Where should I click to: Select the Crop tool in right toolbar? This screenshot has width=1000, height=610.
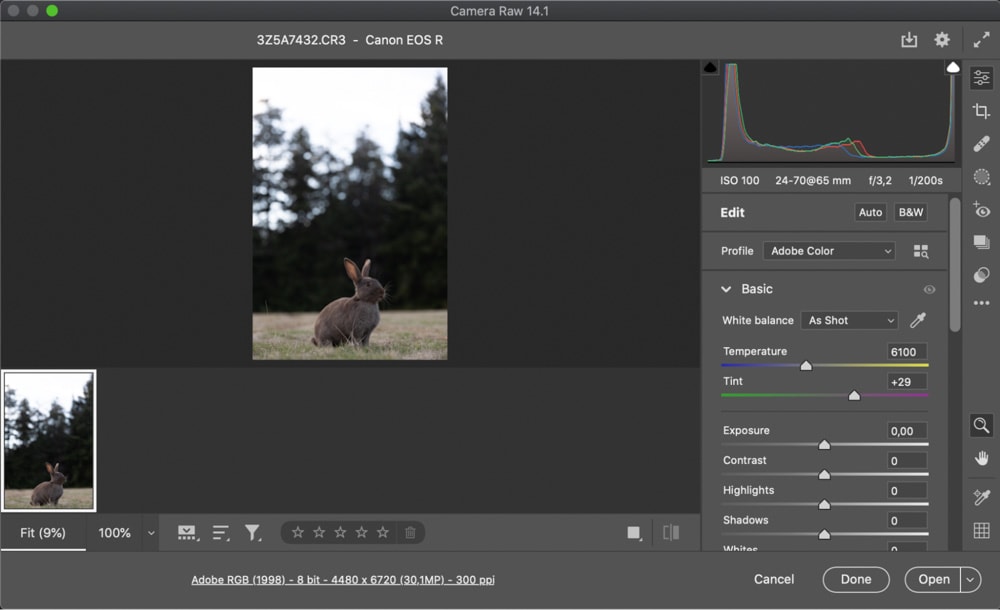[981, 111]
